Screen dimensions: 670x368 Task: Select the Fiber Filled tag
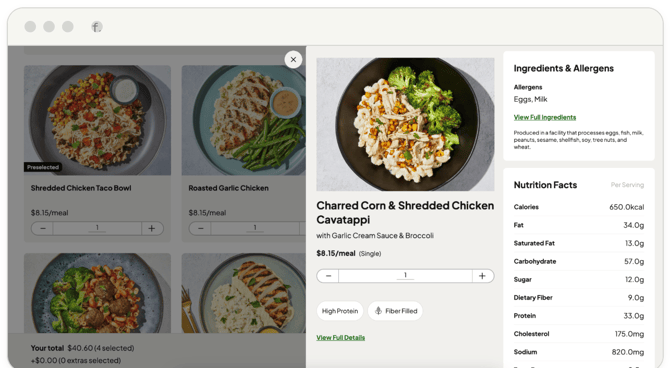pyautogui.click(x=395, y=311)
